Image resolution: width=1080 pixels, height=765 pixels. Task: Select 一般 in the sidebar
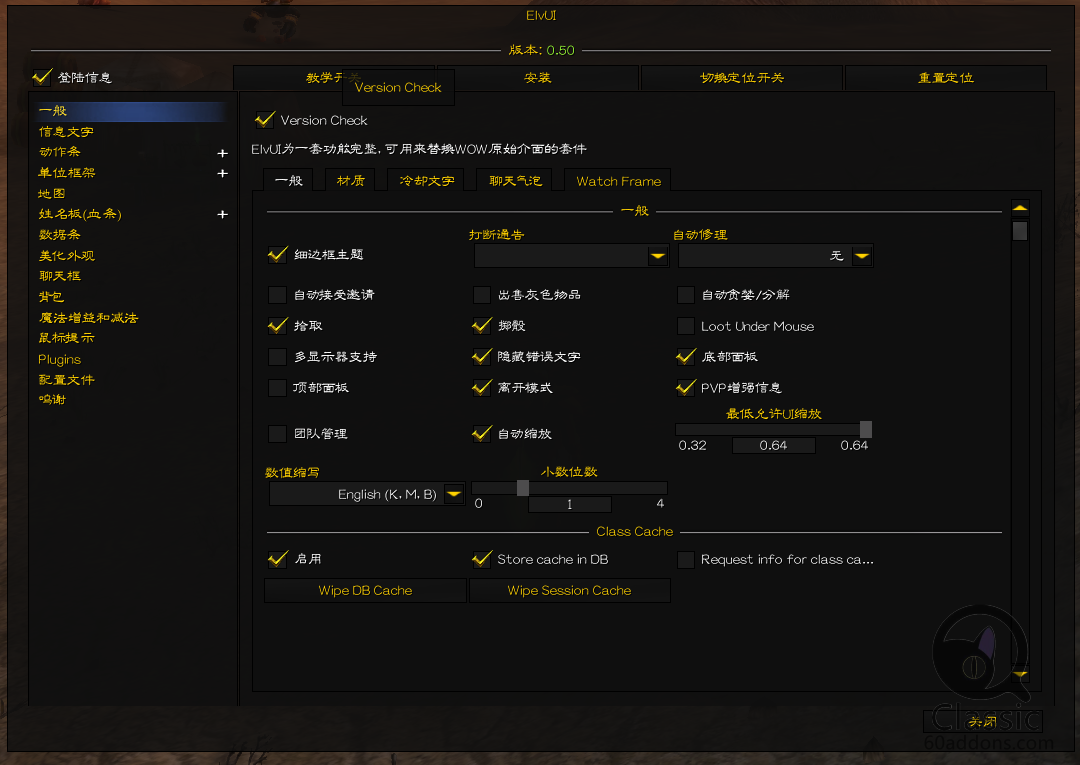click(x=131, y=111)
